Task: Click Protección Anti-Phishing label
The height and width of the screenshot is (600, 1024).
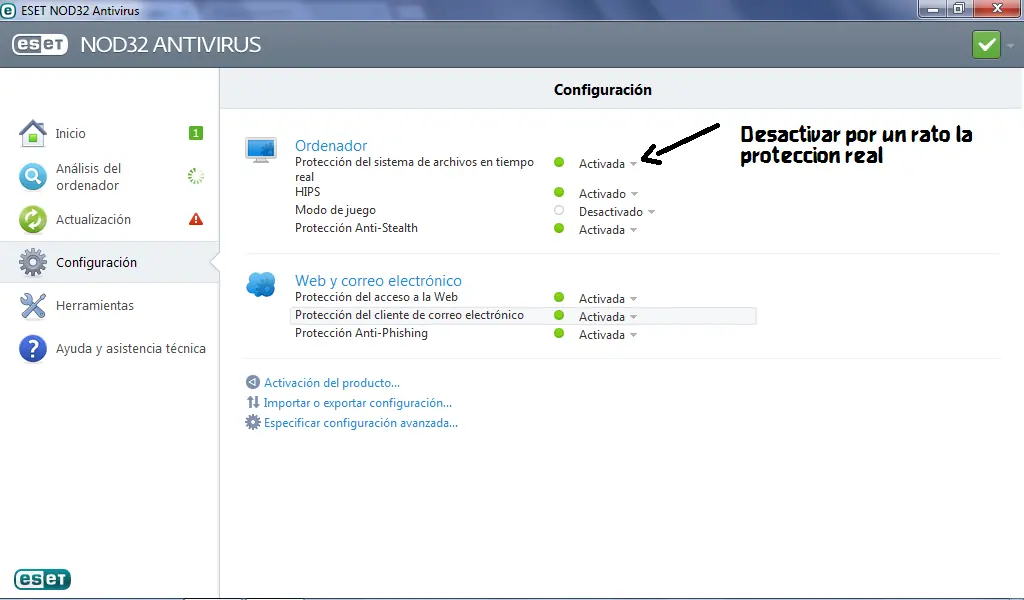Action: (361, 333)
